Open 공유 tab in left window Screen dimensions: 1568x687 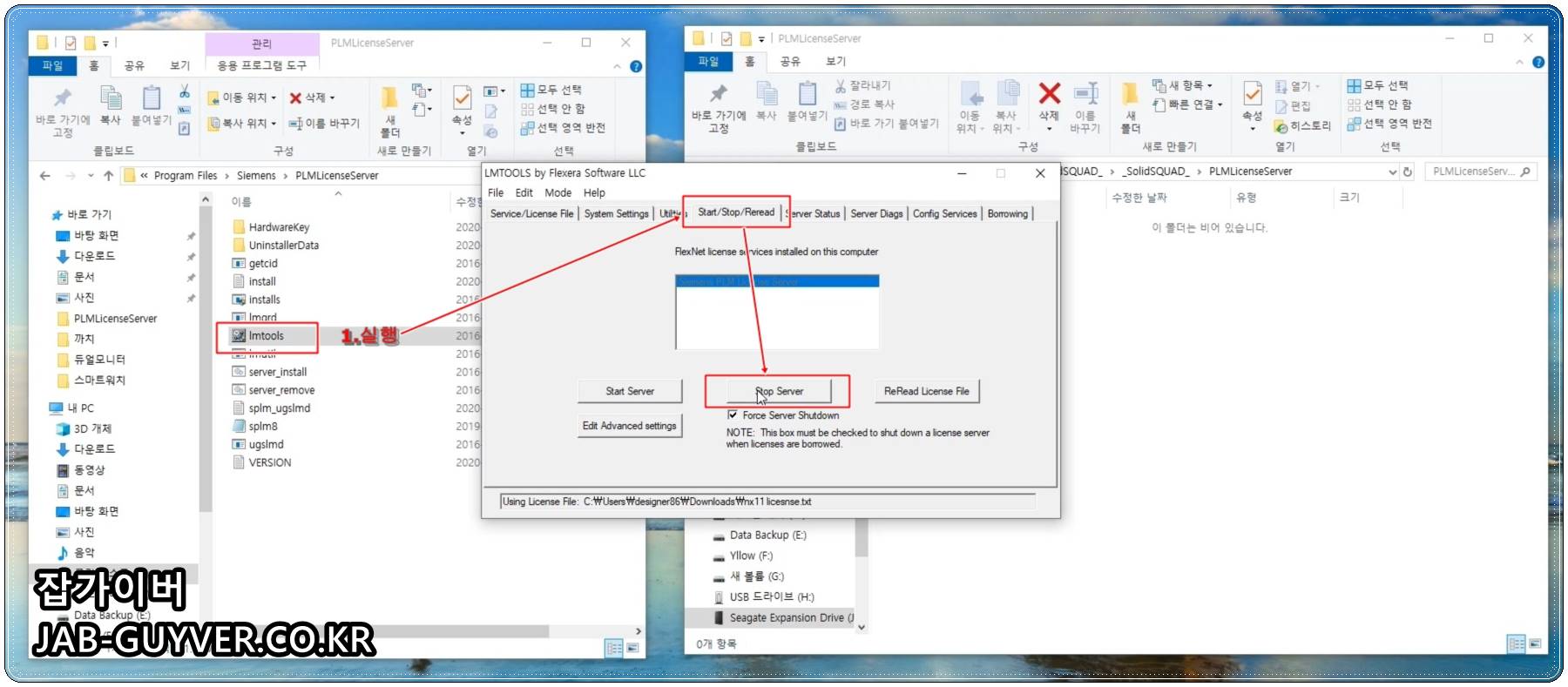coord(134,65)
